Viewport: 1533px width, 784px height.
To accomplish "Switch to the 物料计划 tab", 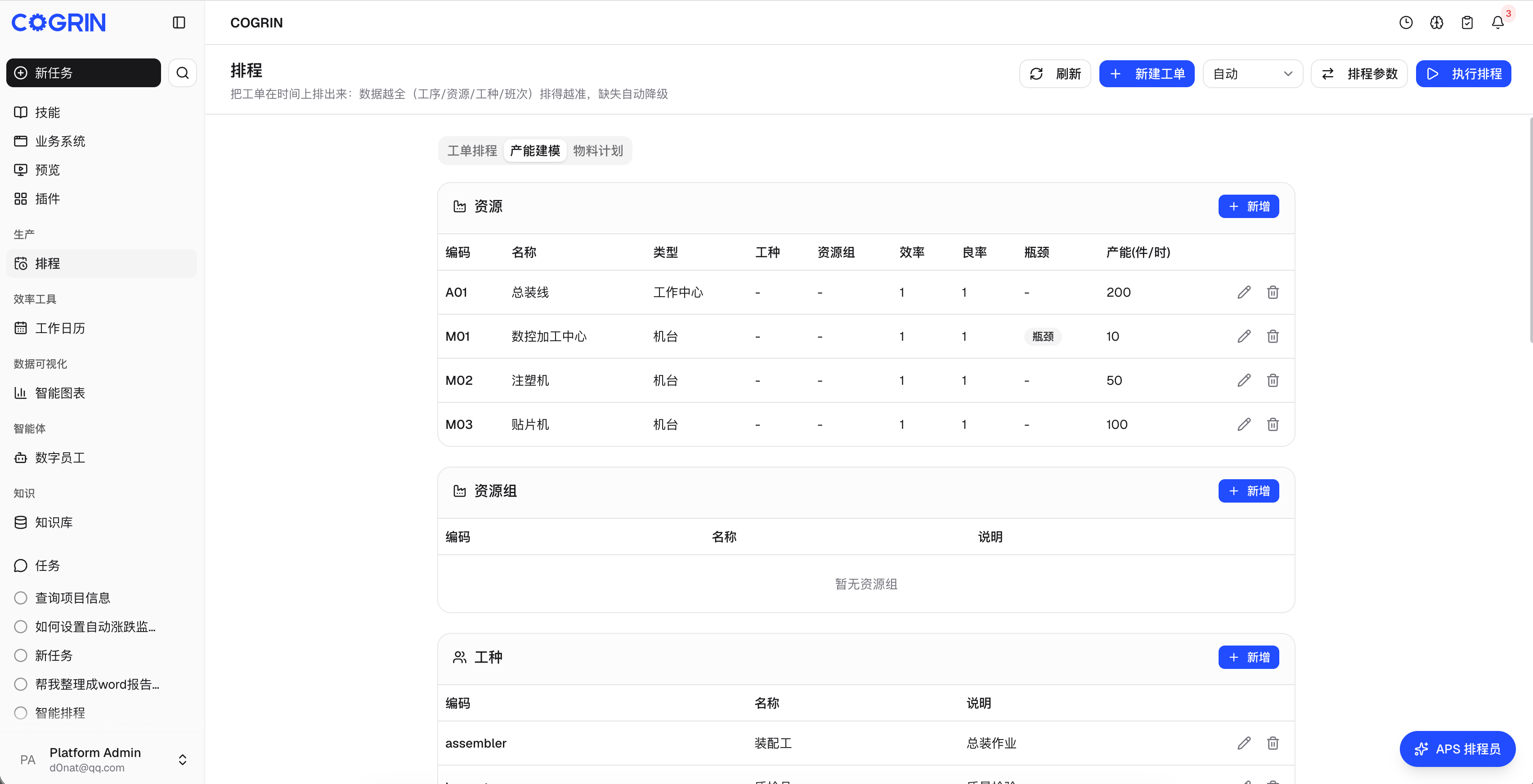I will click(x=598, y=151).
